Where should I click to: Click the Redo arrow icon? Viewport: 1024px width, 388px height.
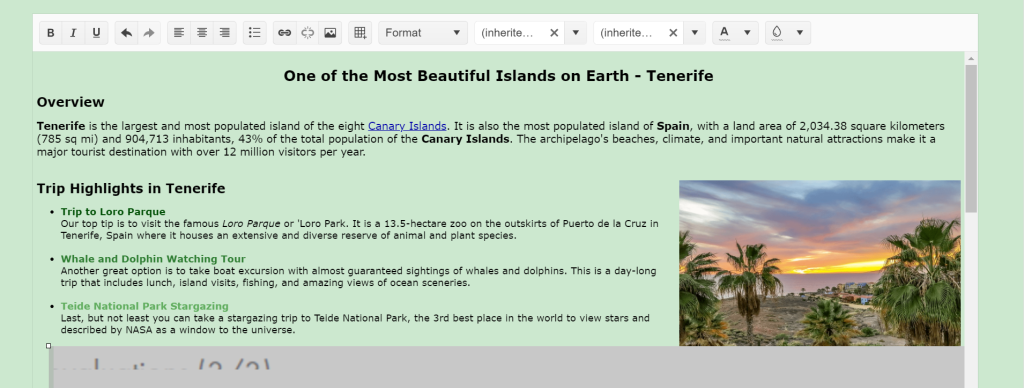[x=149, y=33]
